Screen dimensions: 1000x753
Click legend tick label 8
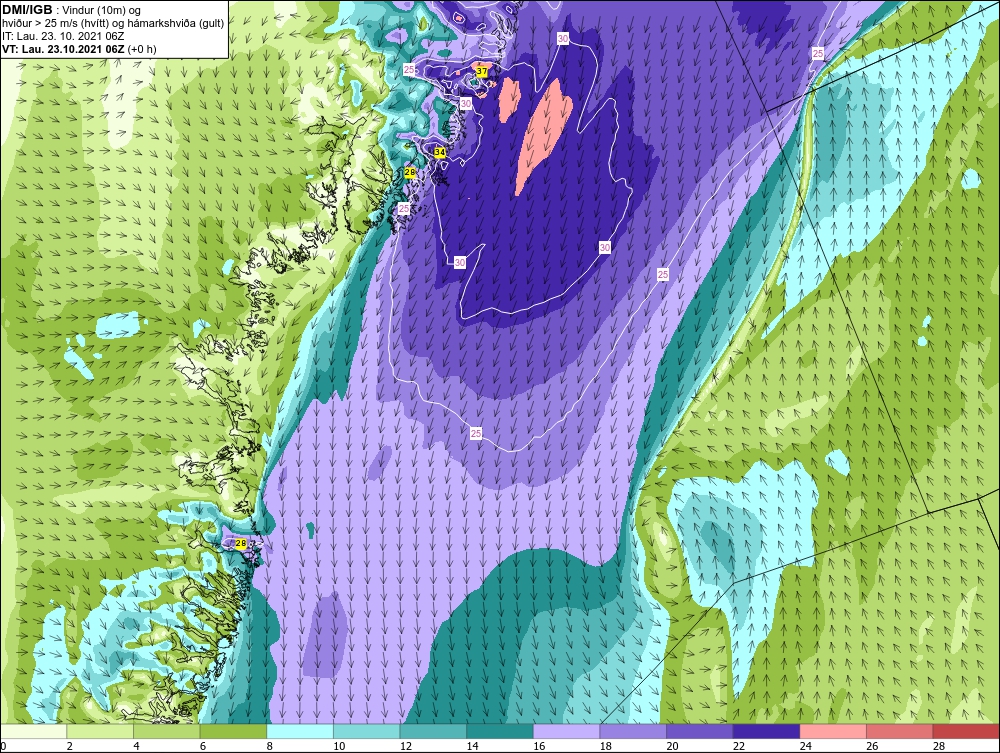[270, 746]
